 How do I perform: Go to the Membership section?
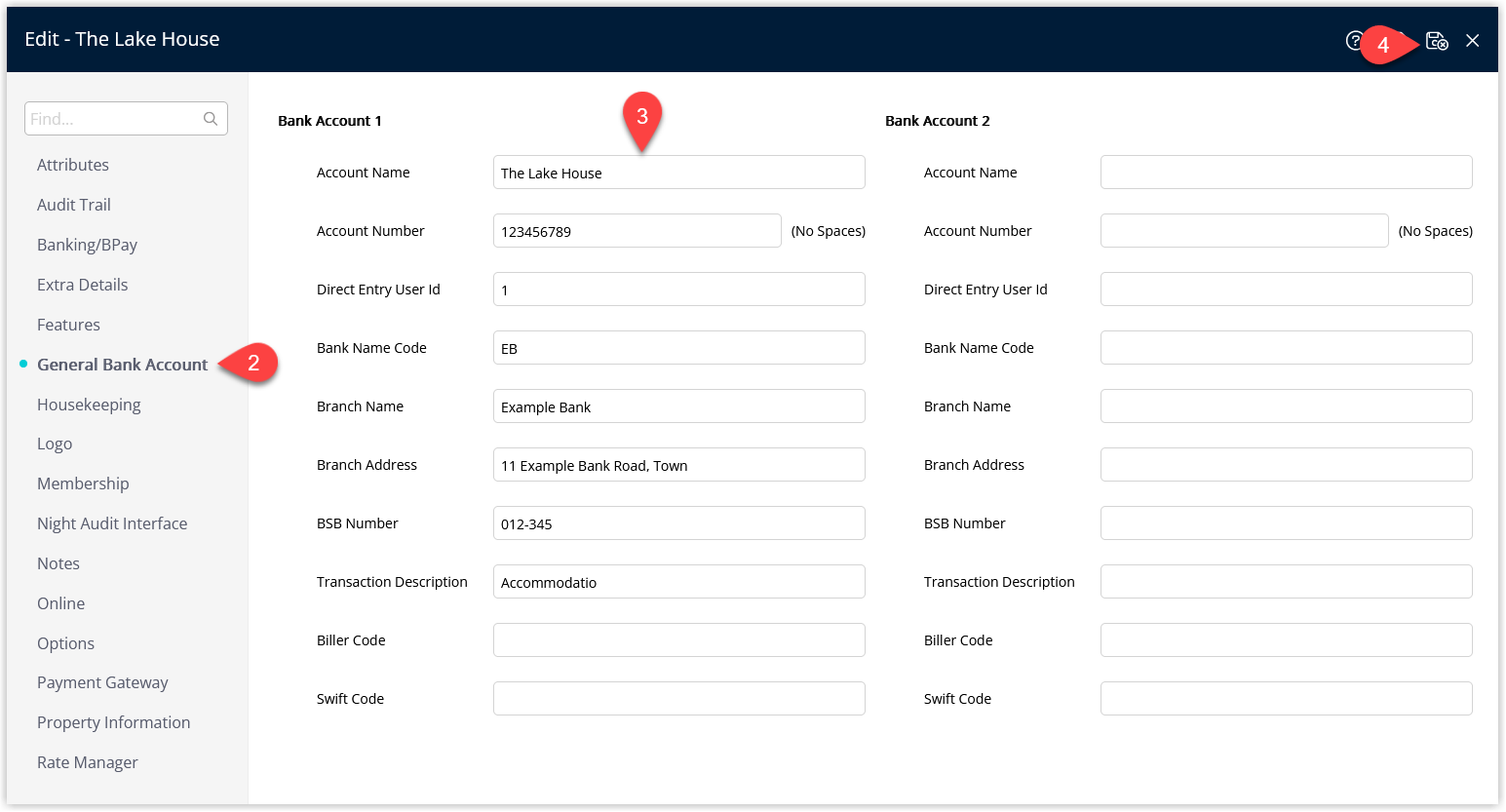tap(83, 483)
